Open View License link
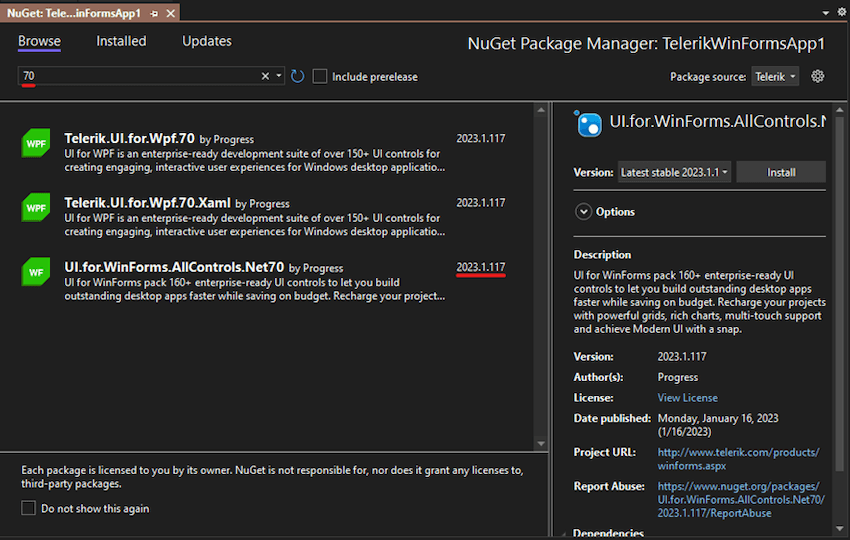The height and width of the screenshot is (540, 850). point(687,397)
